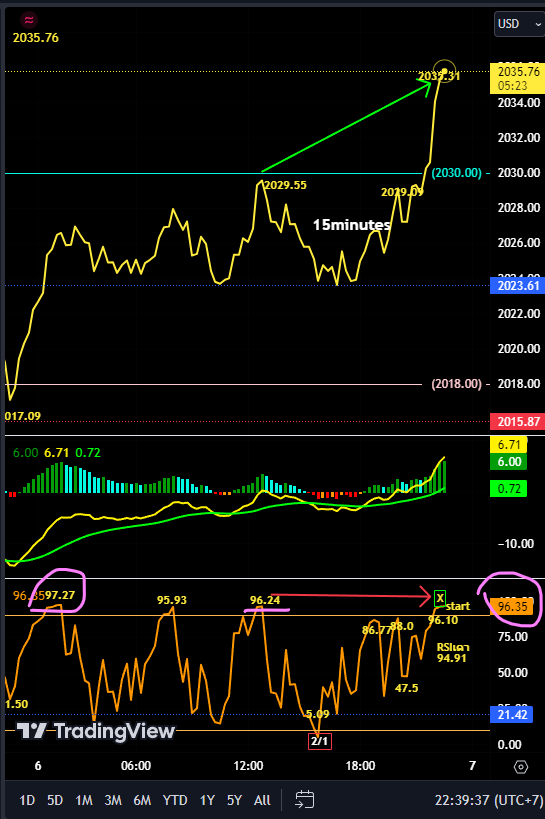Select the 5Y range
The width and height of the screenshot is (545, 819).
point(235,800)
